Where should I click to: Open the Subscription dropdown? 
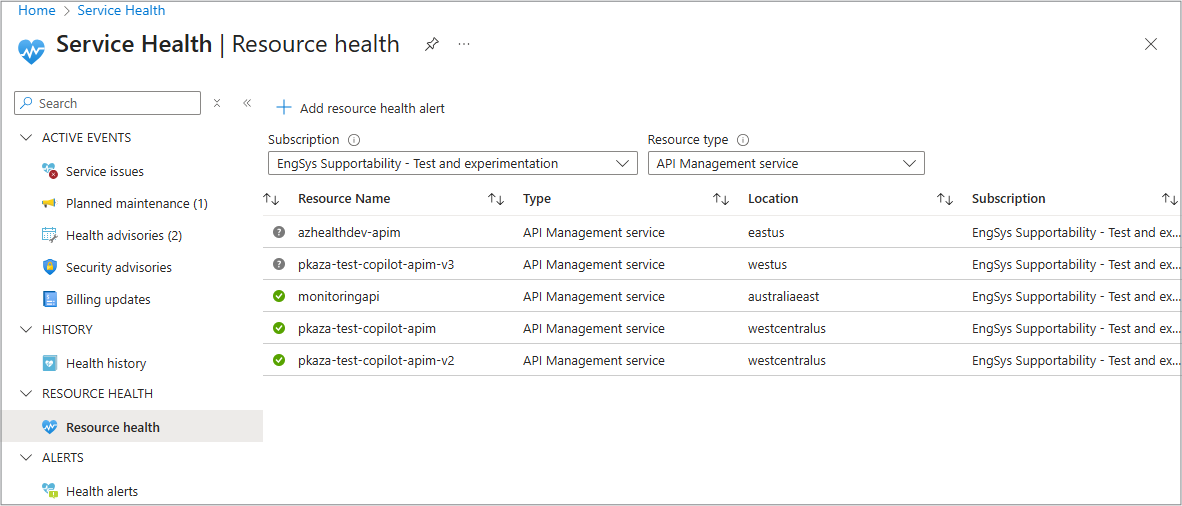pyautogui.click(x=452, y=163)
